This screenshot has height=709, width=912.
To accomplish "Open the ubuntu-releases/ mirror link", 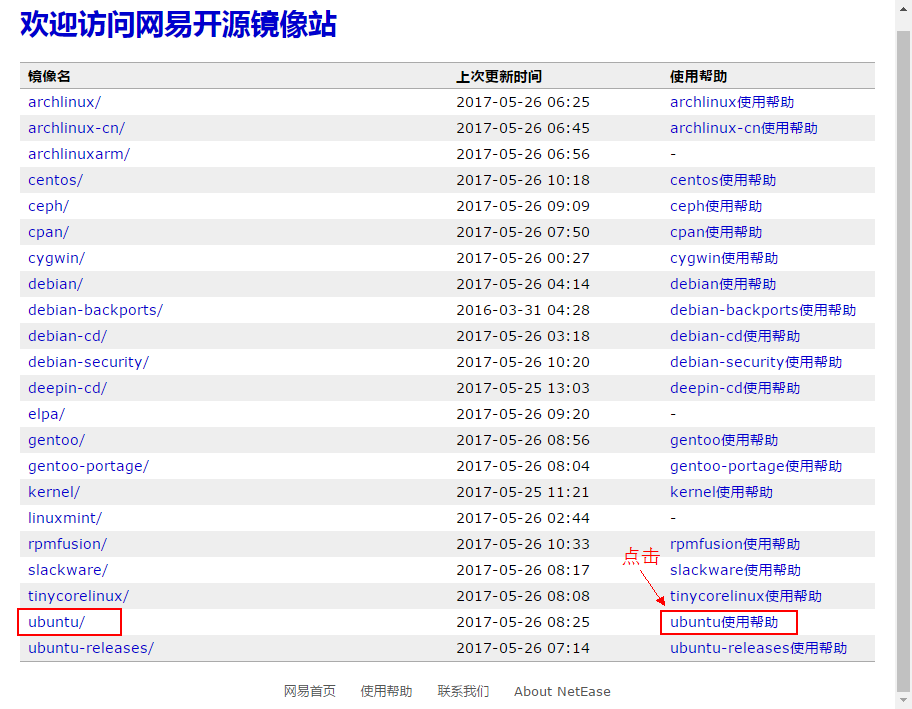I will [x=91, y=648].
